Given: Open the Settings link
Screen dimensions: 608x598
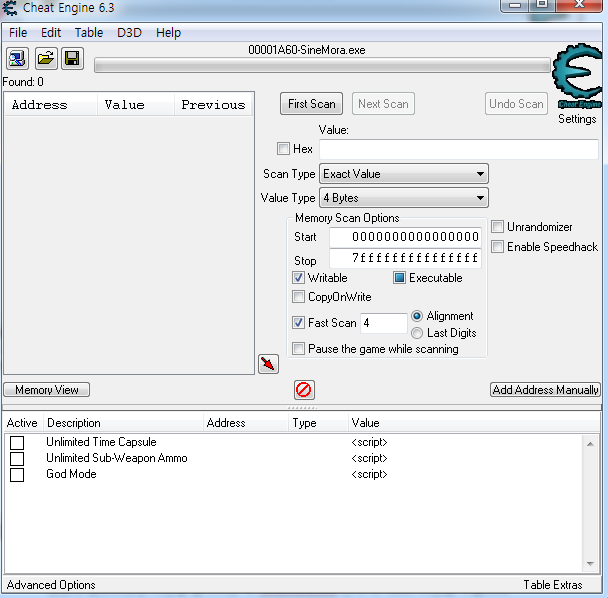Looking at the screenshot, I should [577, 119].
